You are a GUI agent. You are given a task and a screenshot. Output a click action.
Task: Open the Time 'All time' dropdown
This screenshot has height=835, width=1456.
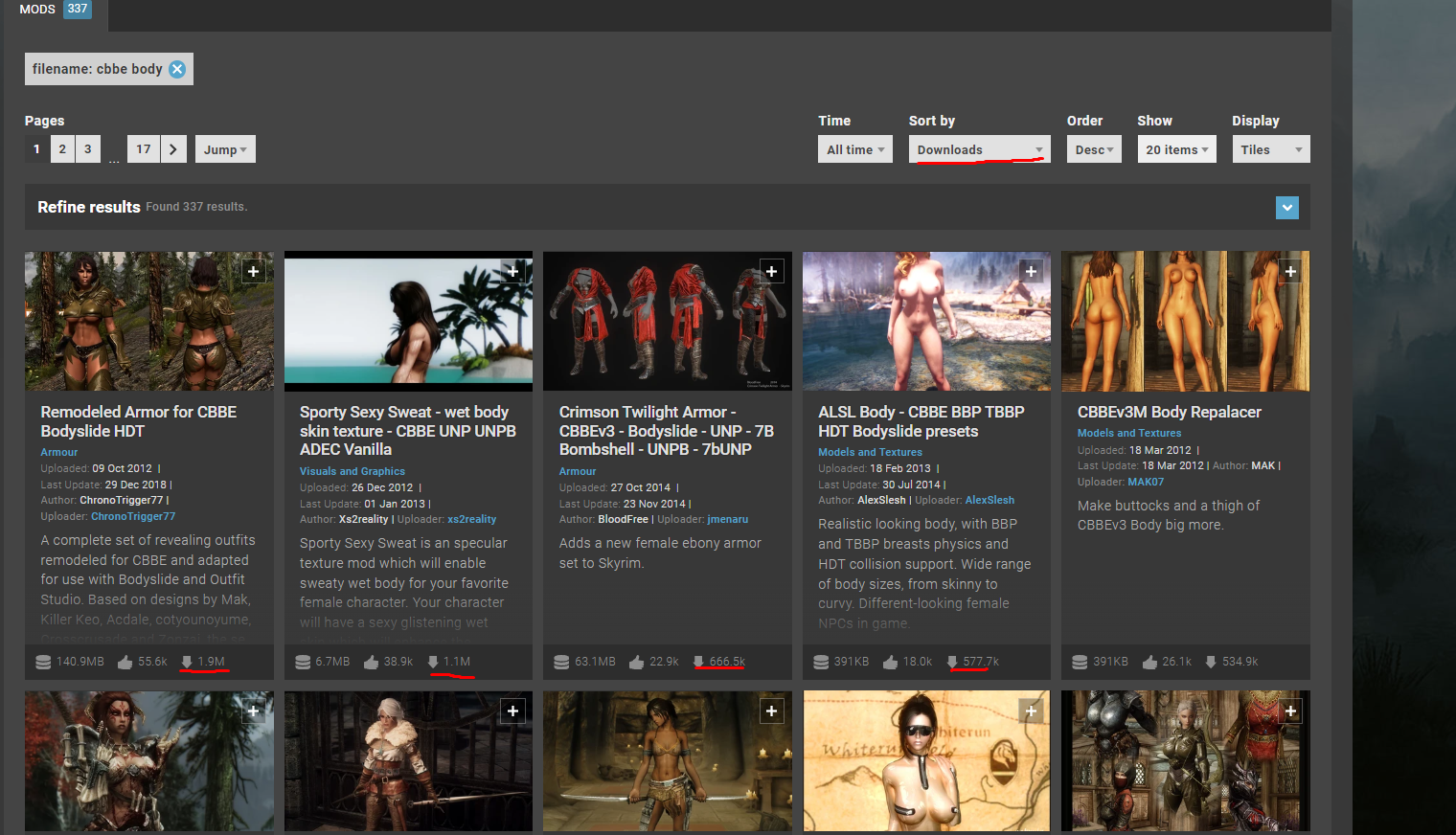pyautogui.click(x=854, y=149)
